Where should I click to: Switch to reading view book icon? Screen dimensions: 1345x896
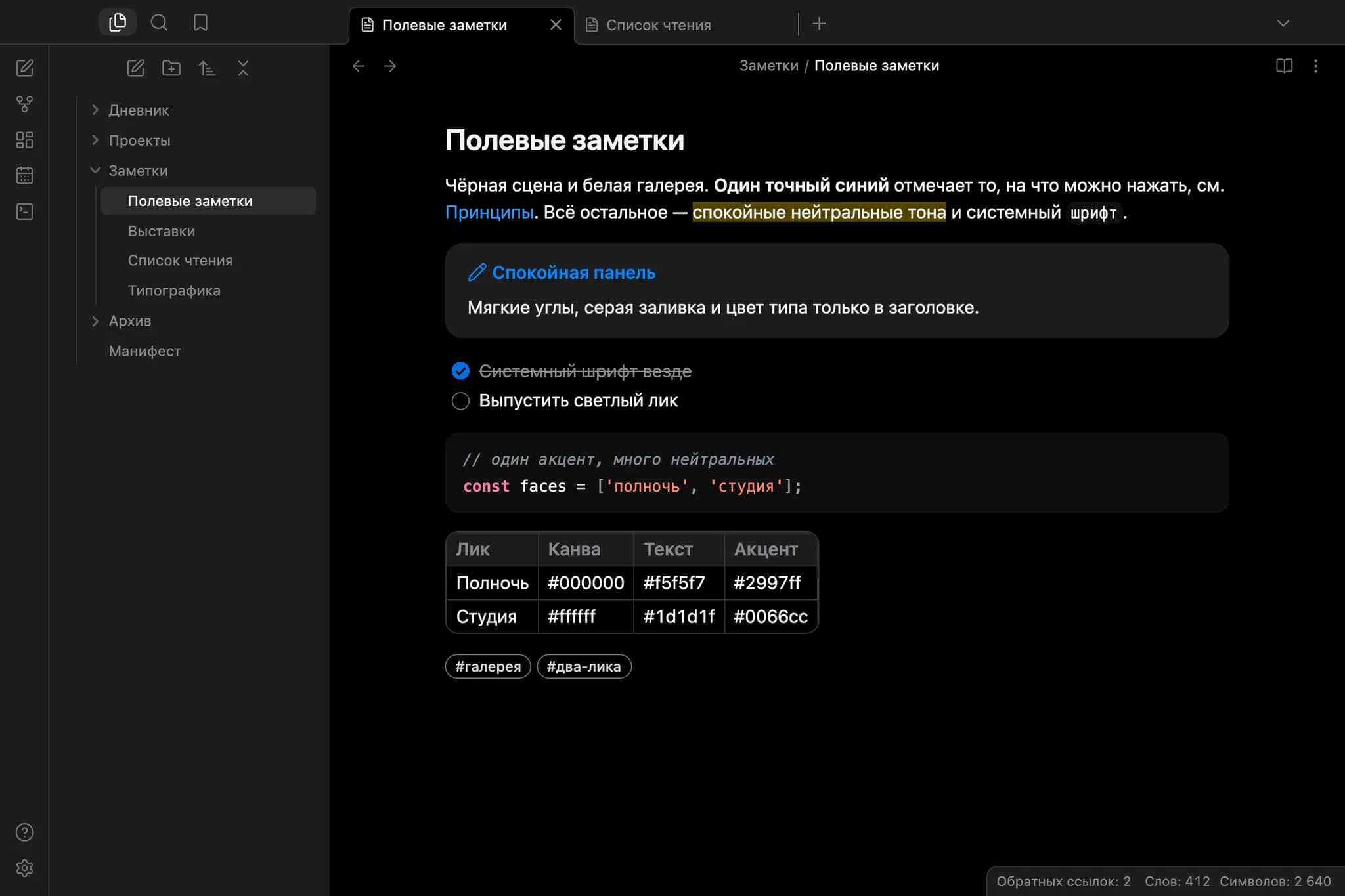(x=1284, y=66)
